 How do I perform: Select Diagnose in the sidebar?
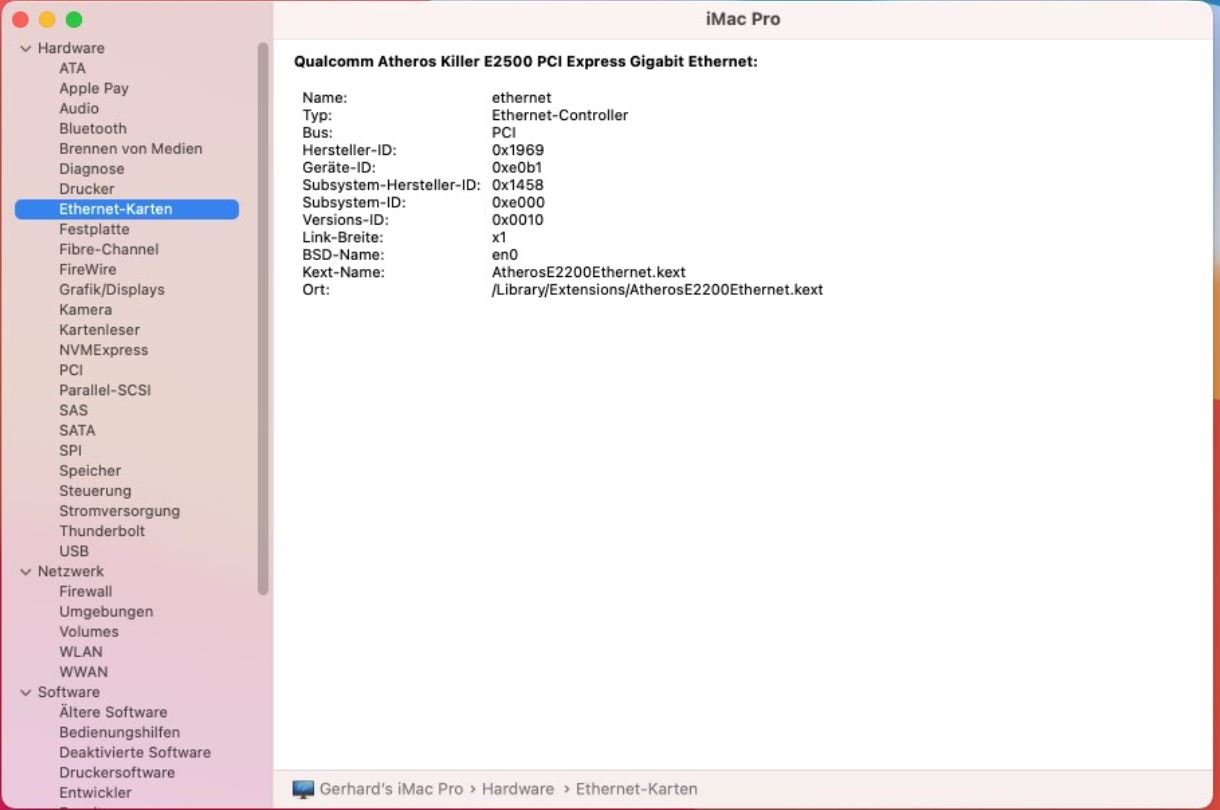92,169
